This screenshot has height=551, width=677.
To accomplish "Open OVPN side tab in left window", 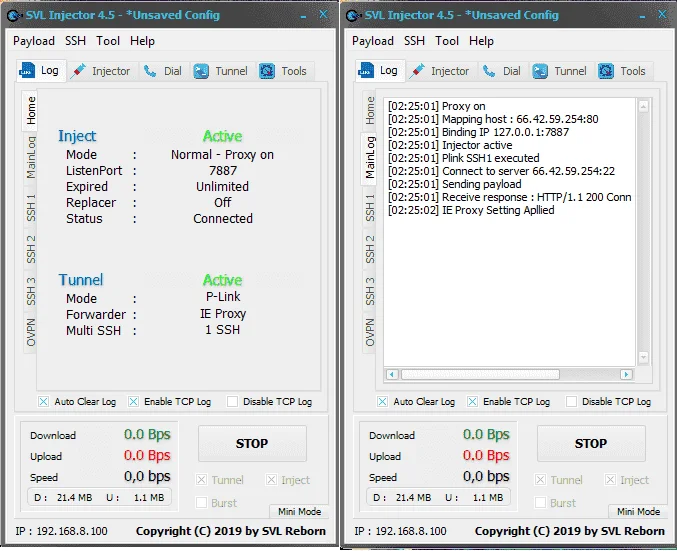I will tap(30, 332).
